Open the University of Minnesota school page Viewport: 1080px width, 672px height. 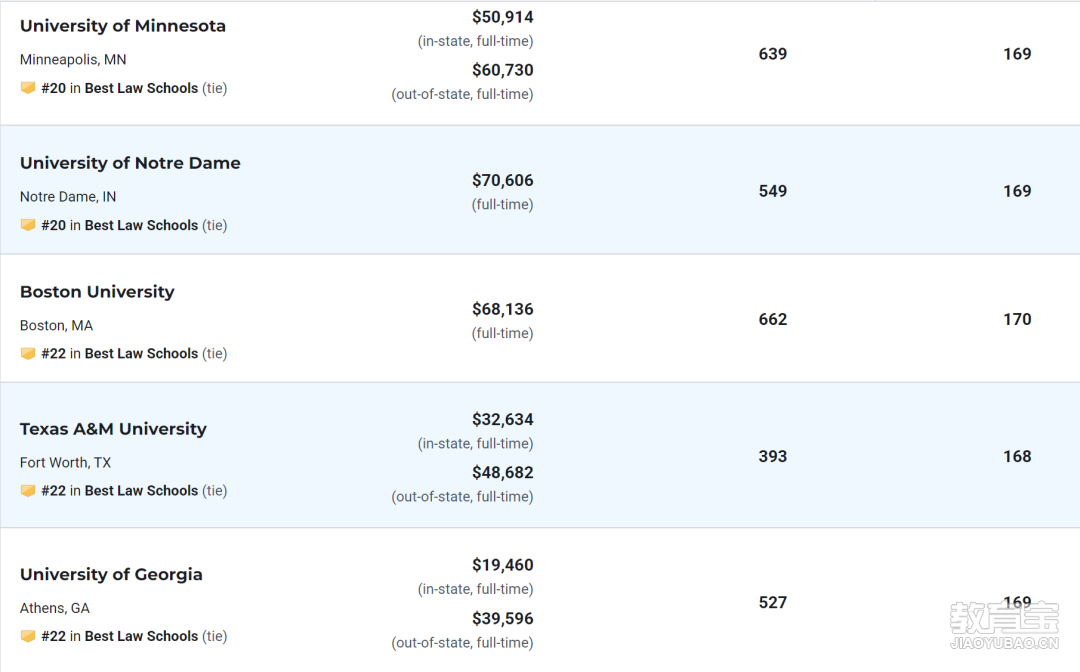click(123, 26)
